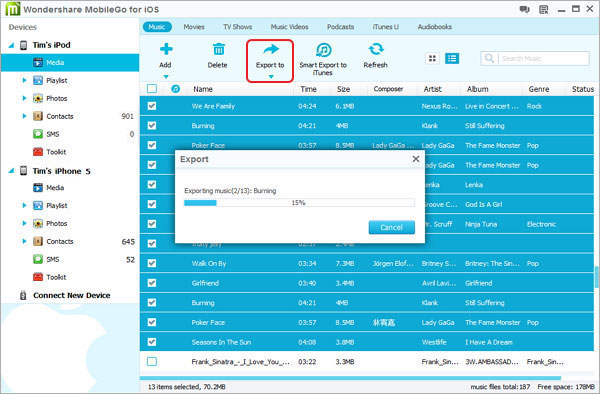Open Media under Tim's iPhone 5
Image resolution: width=600 pixels, height=394 pixels.
[x=55, y=187]
